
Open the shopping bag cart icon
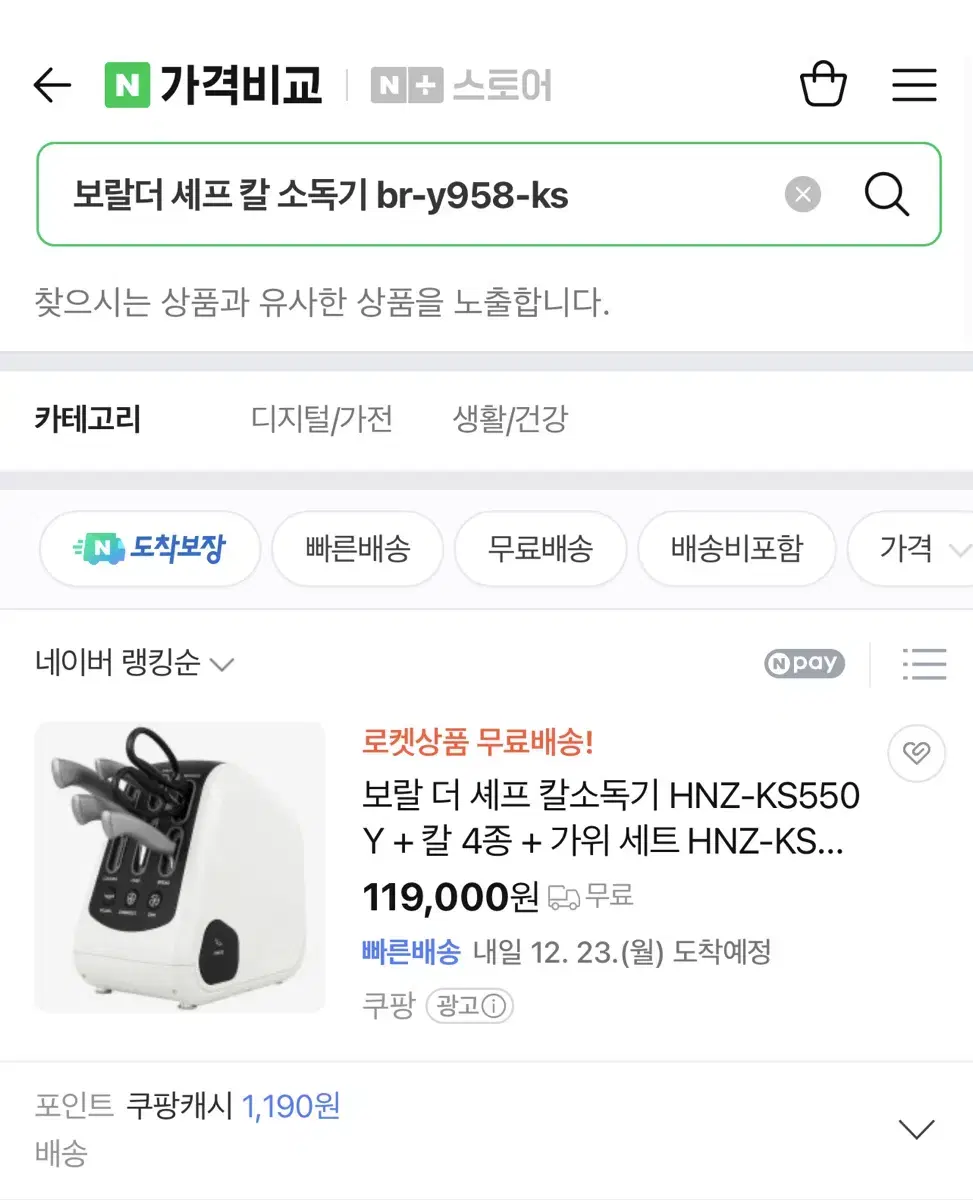tap(823, 85)
